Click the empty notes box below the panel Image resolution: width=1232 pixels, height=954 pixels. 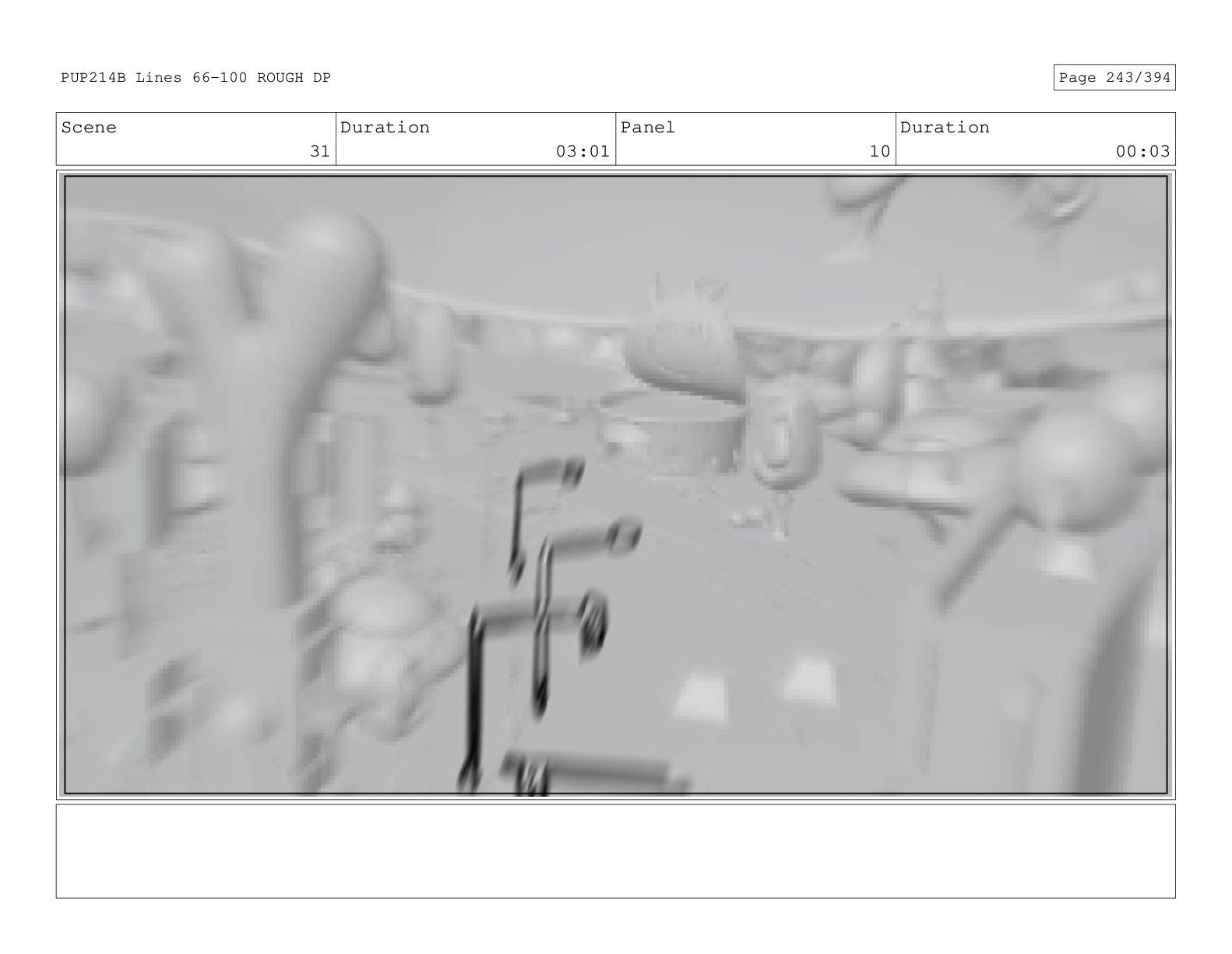click(x=615, y=851)
